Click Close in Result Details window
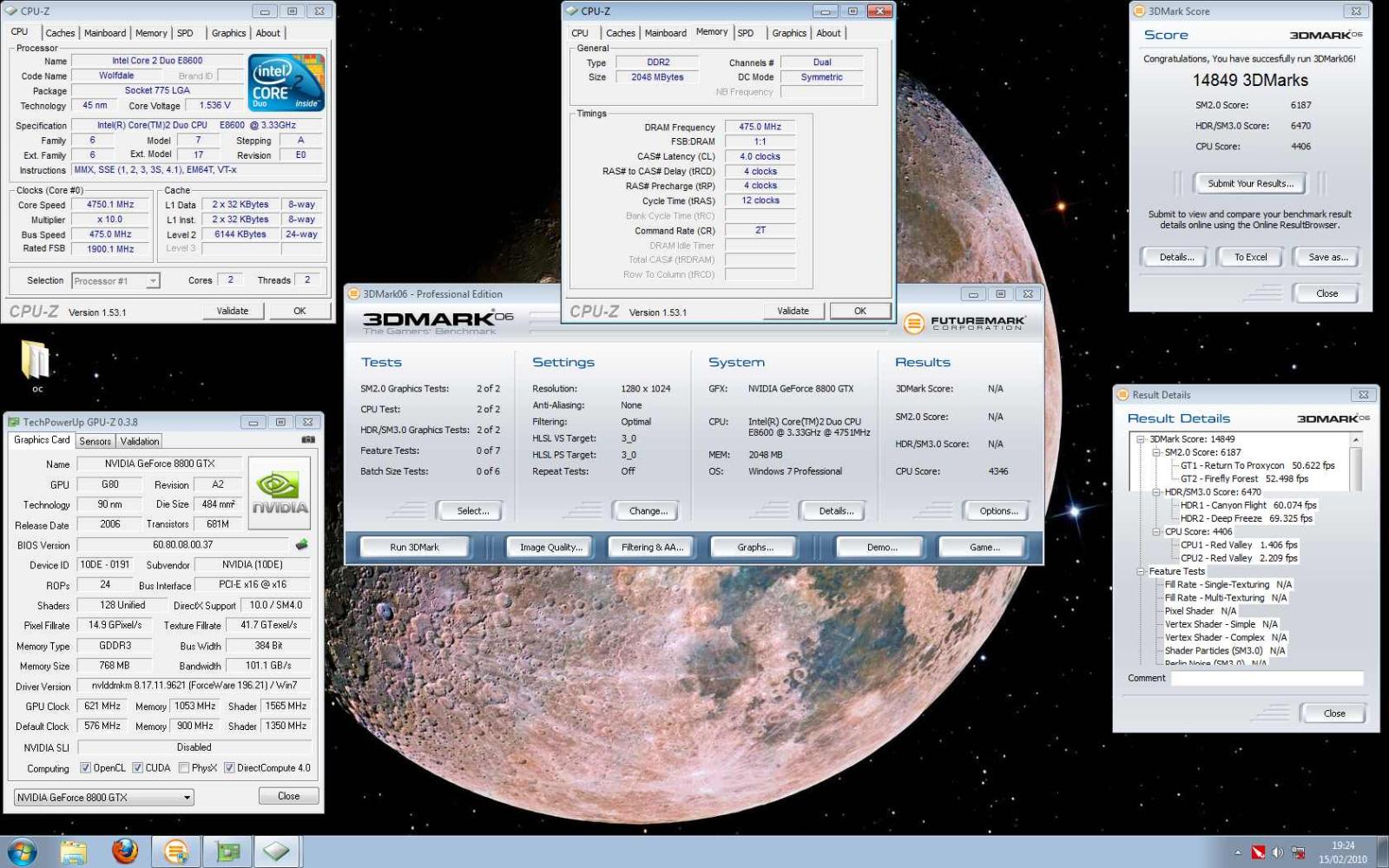This screenshot has width=1389, height=868. [x=1334, y=713]
